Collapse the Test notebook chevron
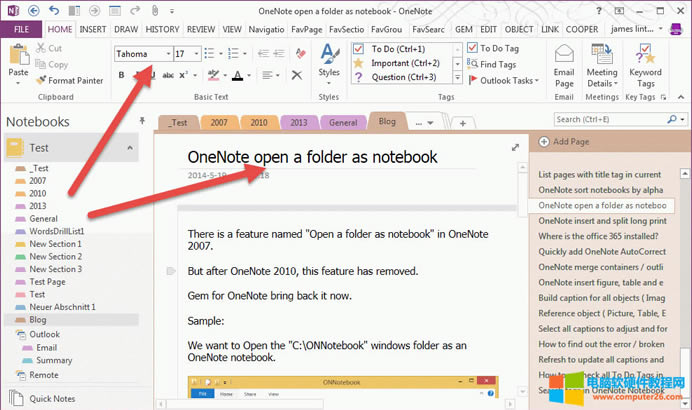The width and height of the screenshot is (692, 410). pos(130,148)
